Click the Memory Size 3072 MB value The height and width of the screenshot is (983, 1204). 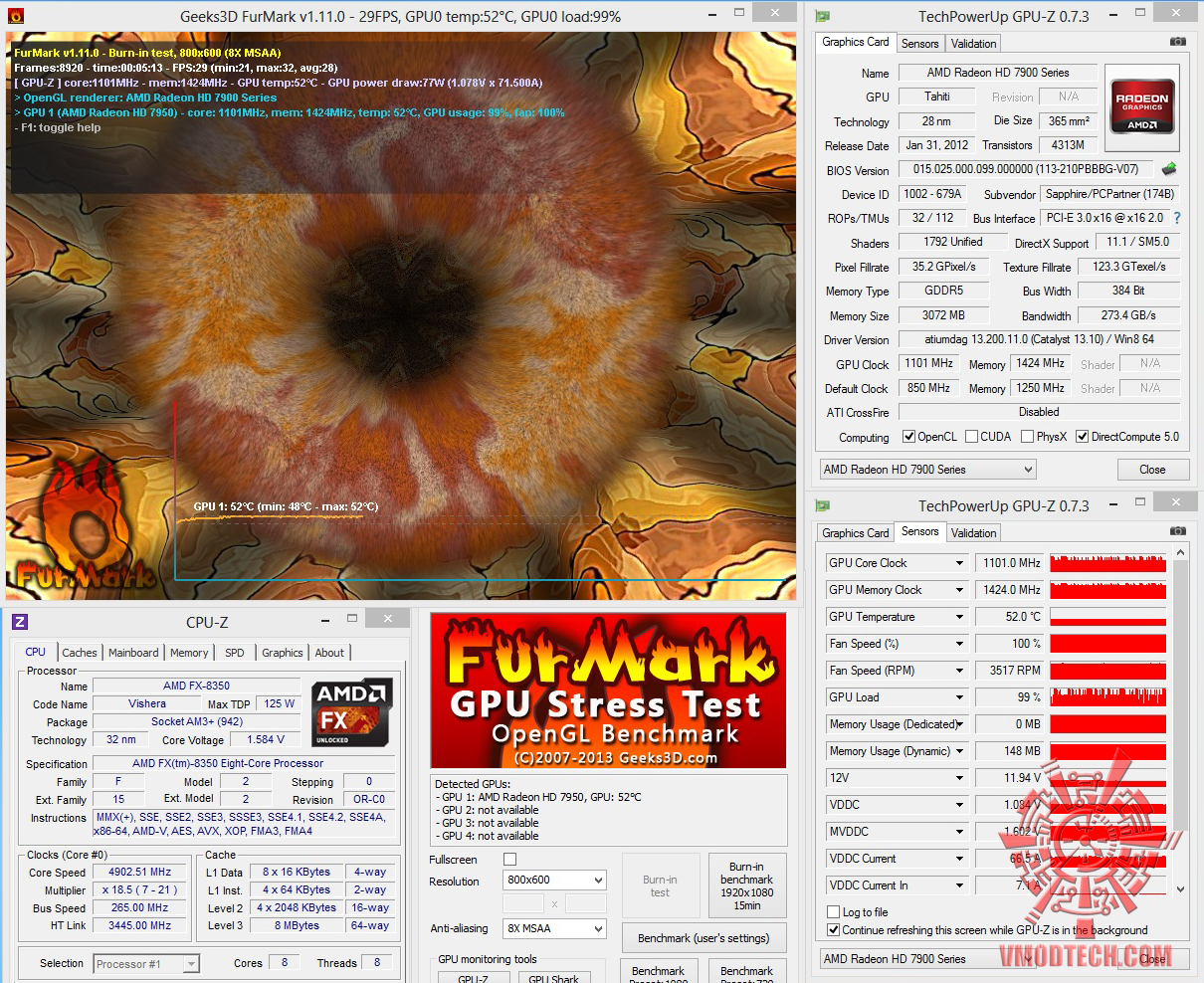coord(943,315)
